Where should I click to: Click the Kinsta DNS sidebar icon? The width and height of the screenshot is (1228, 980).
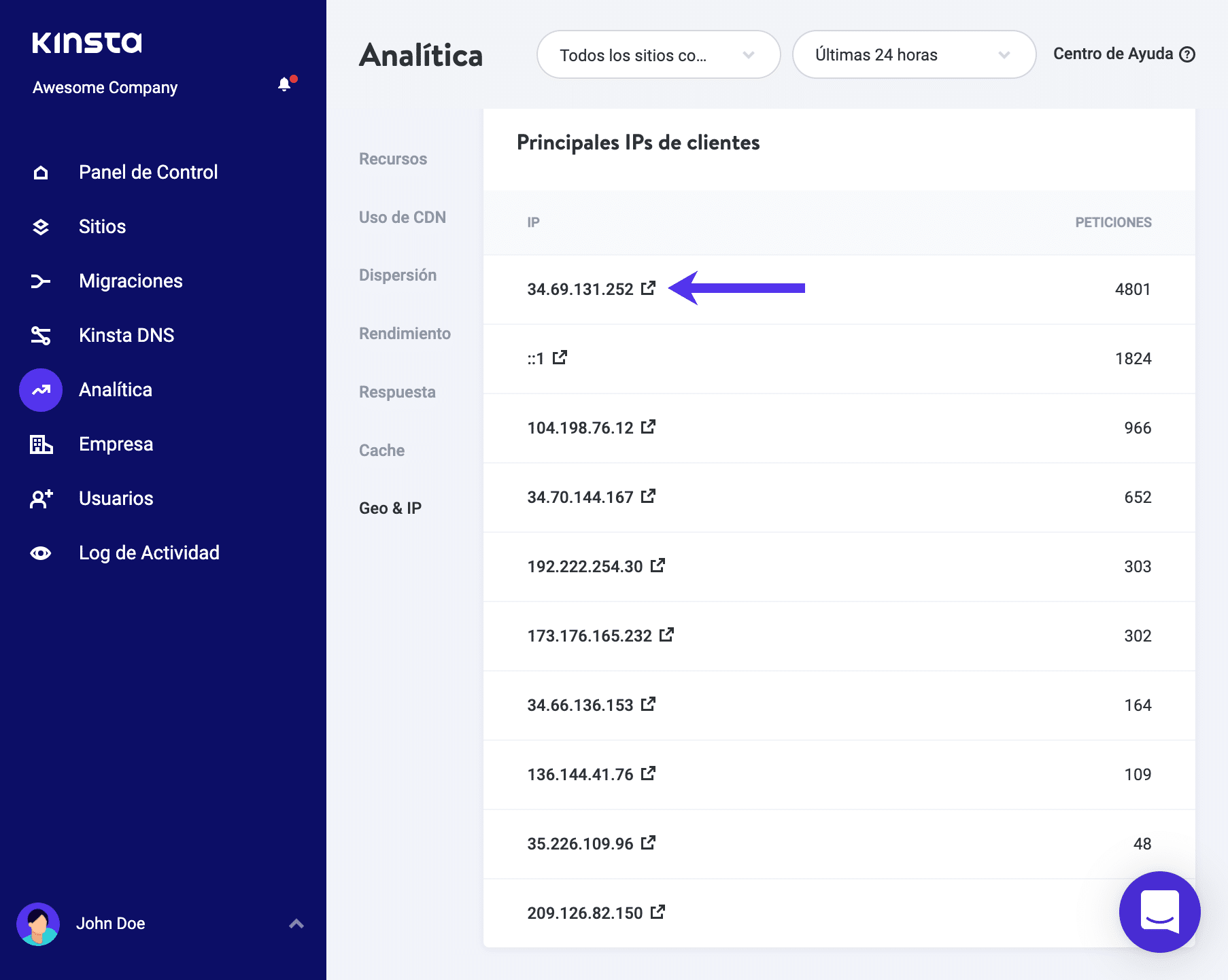pyautogui.click(x=41, y=336)
